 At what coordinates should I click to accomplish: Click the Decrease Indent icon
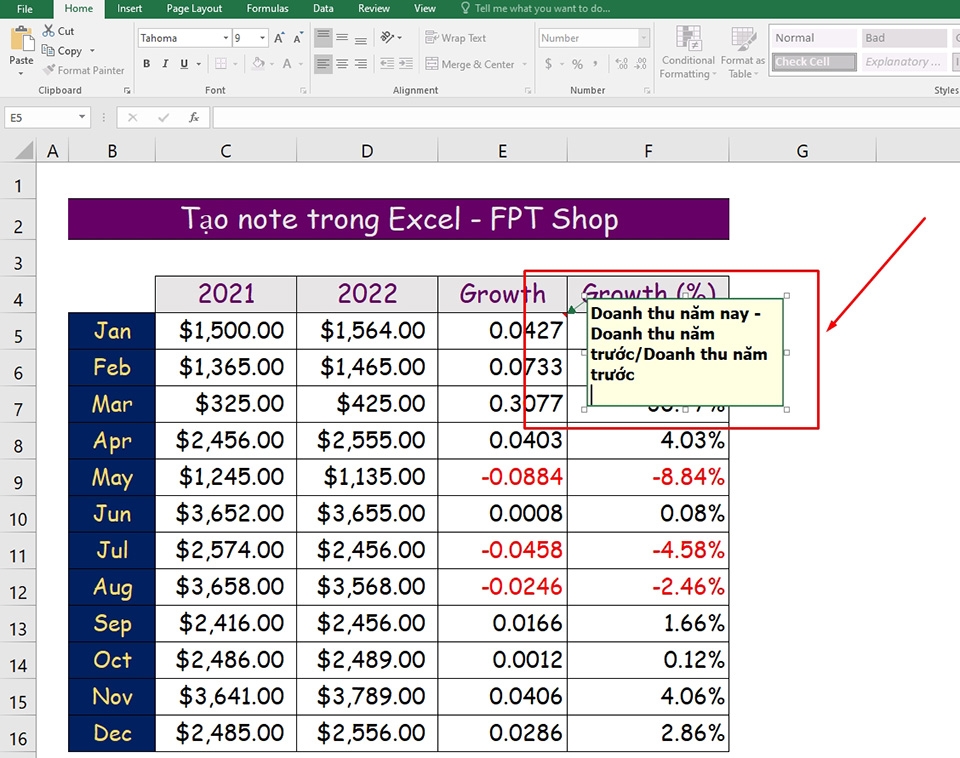[387, 64]
